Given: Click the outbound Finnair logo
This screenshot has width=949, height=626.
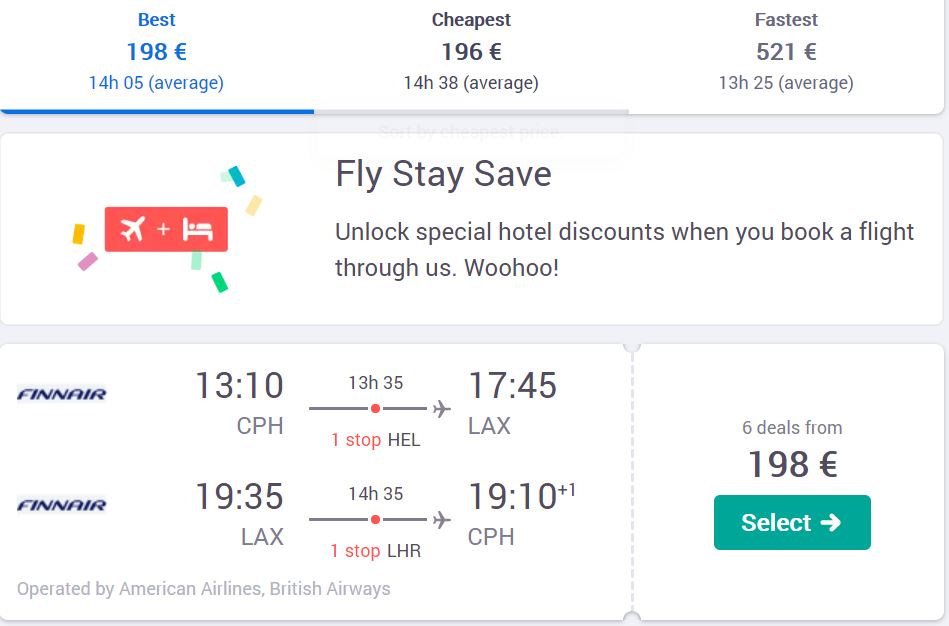Looking at the screenshot, I should (62, 394).
